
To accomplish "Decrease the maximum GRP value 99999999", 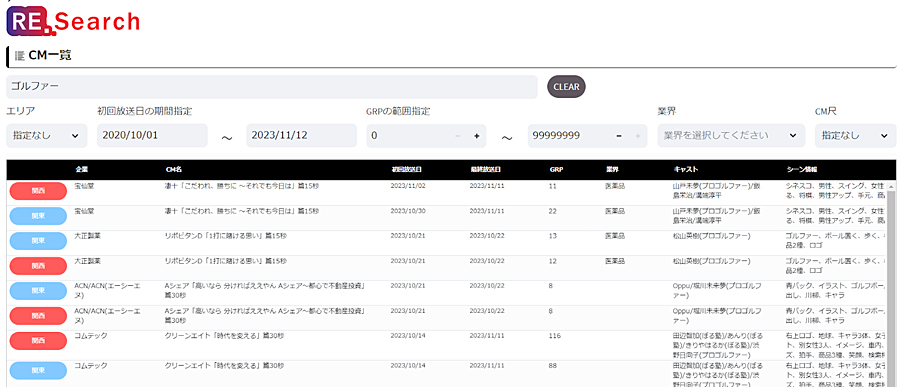I will [x=619, y=136].
